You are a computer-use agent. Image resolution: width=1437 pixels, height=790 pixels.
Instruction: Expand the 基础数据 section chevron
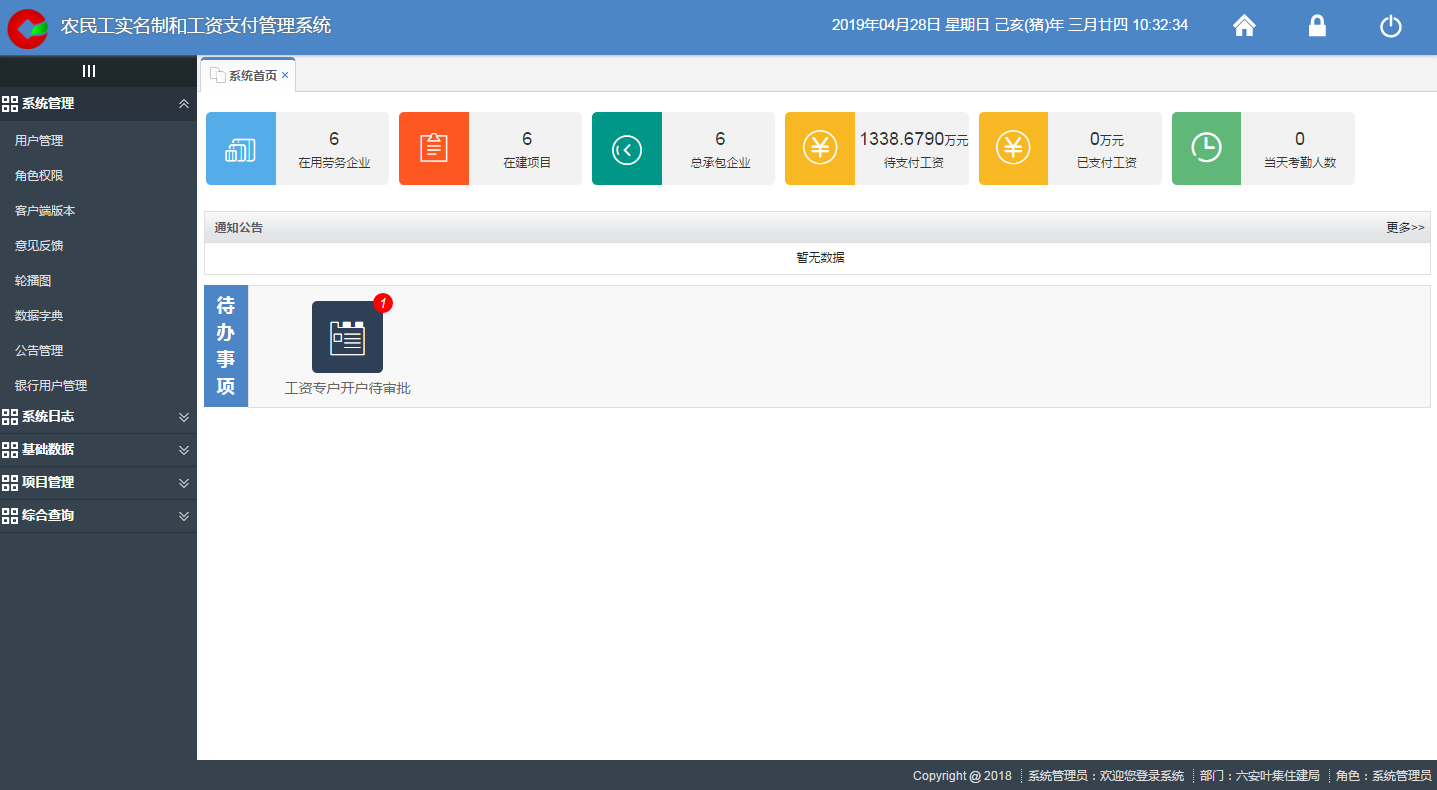(184, 450)
